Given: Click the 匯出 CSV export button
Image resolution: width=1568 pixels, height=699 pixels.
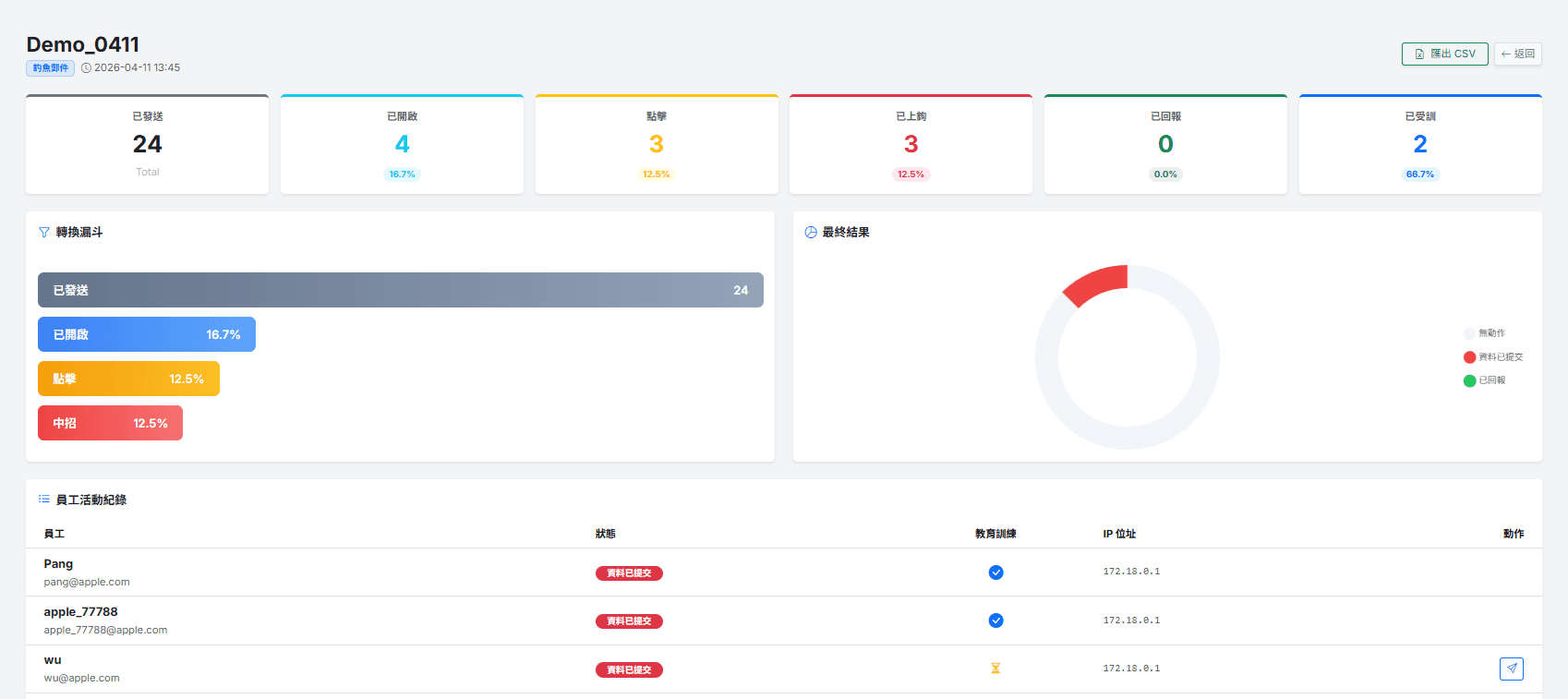Looking at the screenshot, I should (x=1444, y=54).
